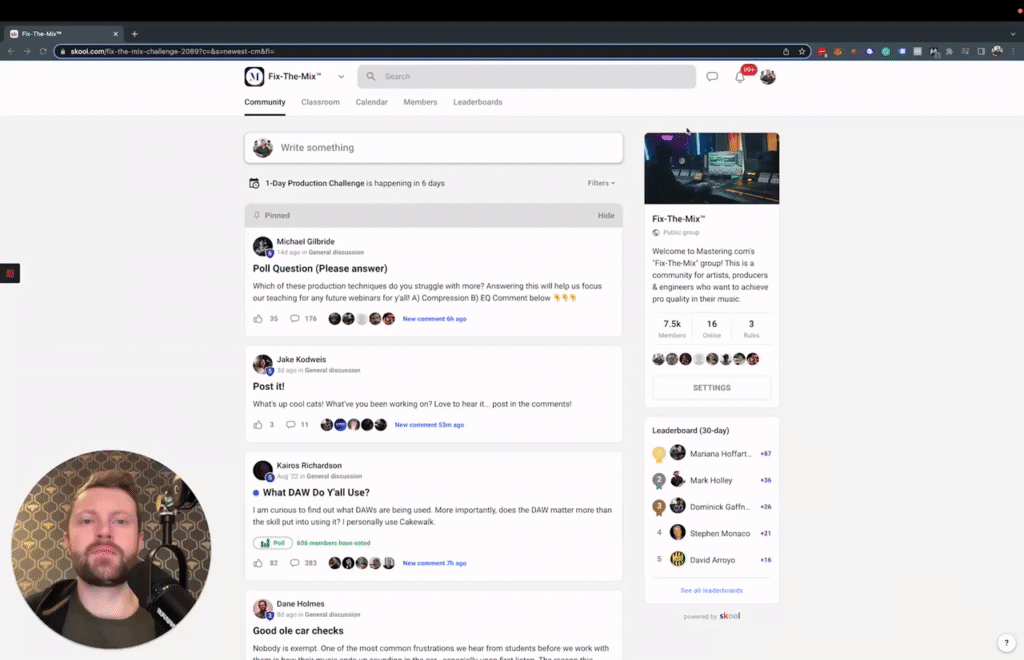
Task: Open Dominick Gaffn... leaderboard entry
Action: (711, 507)
